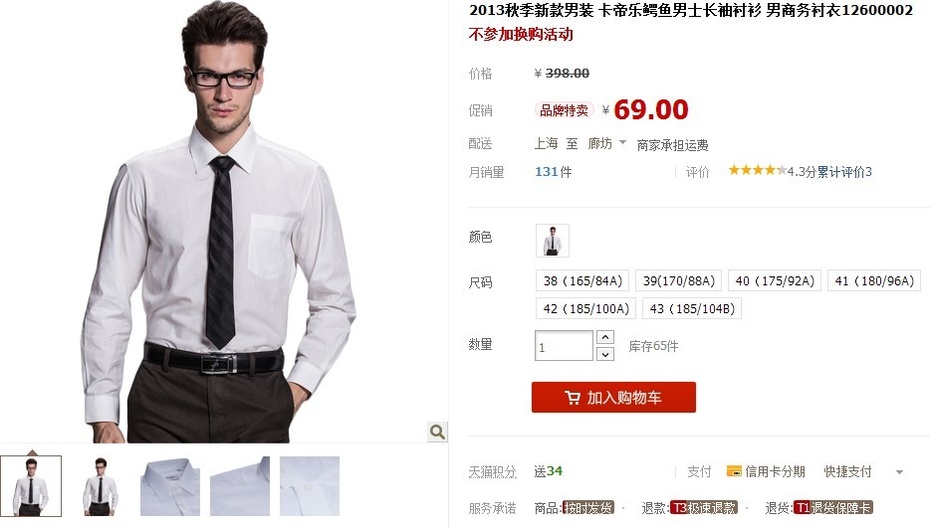Choose size 42 (185/100A)

coord(586,309)
